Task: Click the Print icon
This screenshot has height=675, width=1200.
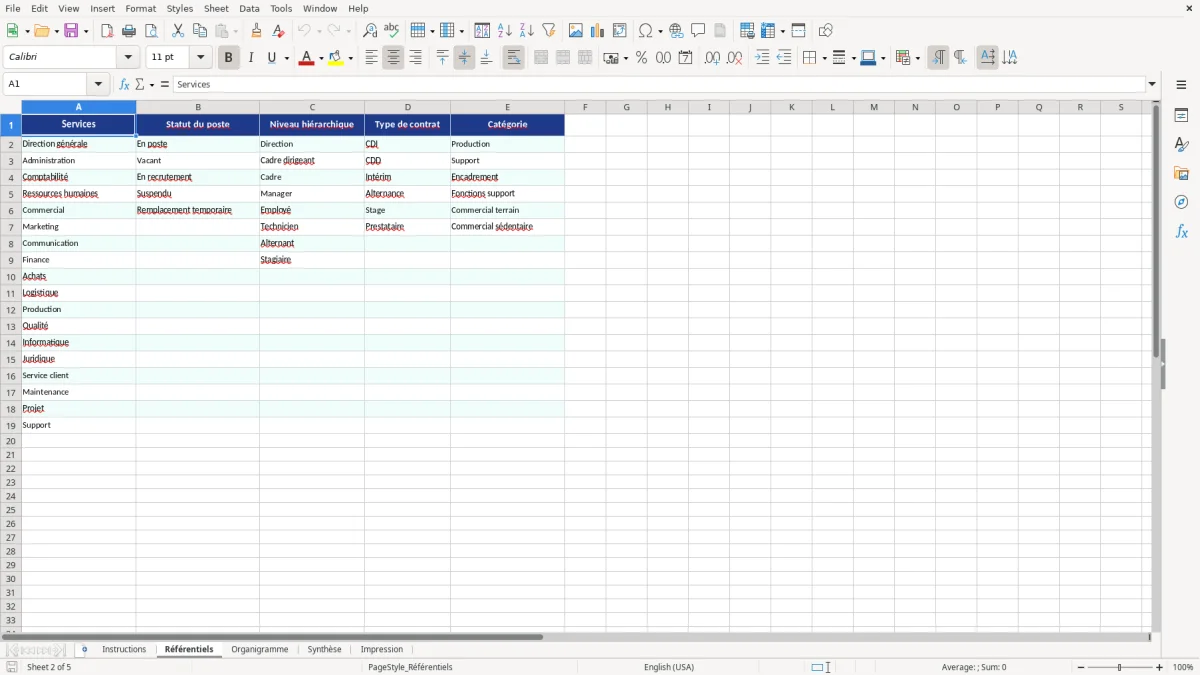Action: (129, 31)
